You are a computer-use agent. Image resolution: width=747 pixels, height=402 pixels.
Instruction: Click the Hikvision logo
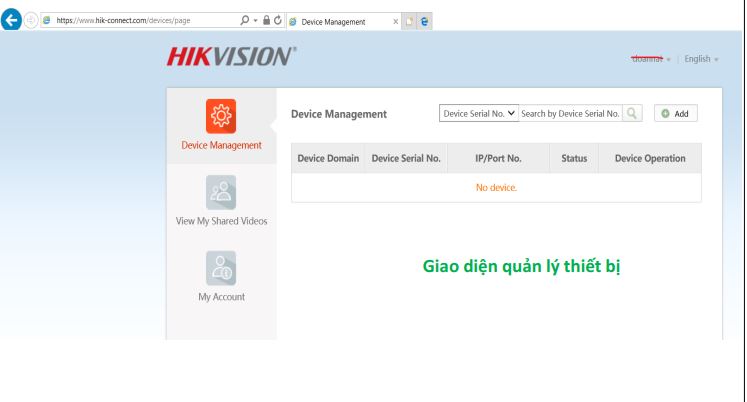click(x=232, y=56)
